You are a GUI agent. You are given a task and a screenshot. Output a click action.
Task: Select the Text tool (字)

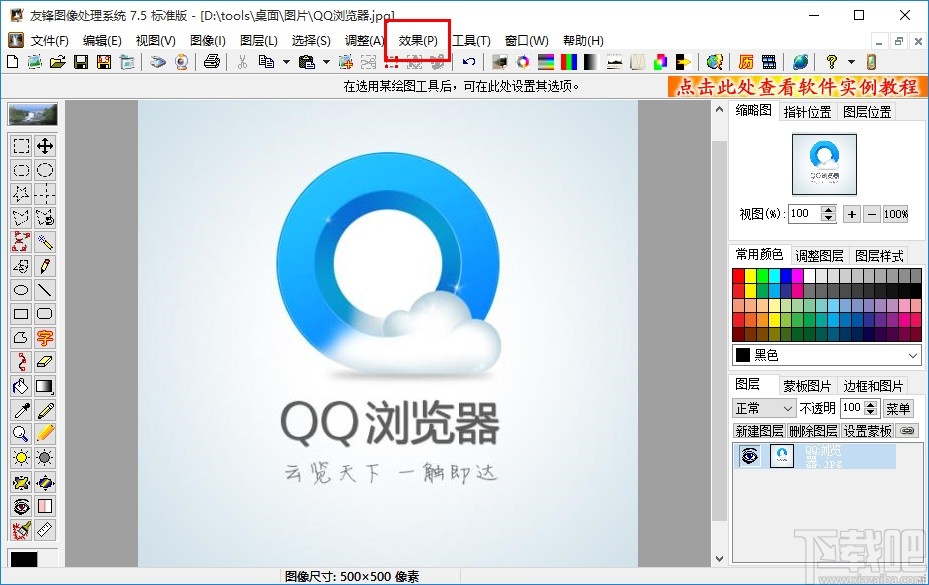coord(45,337)
